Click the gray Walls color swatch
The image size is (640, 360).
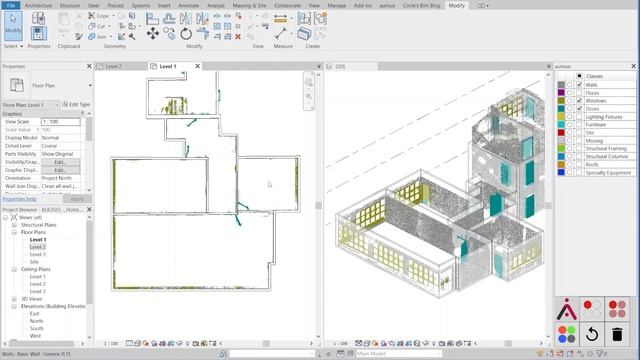561,84
